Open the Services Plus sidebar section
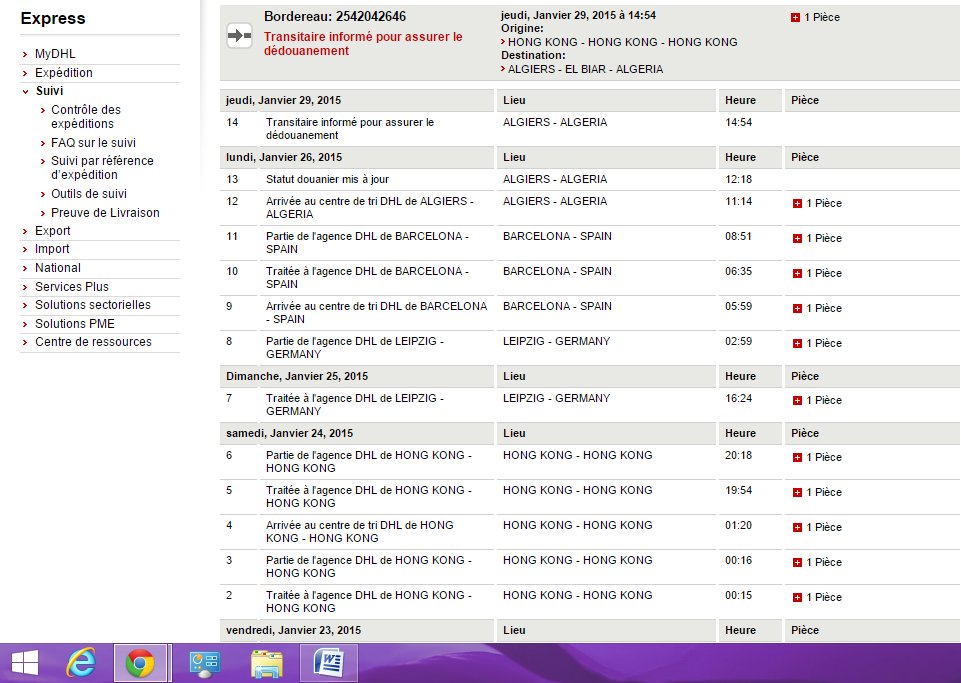Viewport: 961px width, 683px height. pos(72,286)
